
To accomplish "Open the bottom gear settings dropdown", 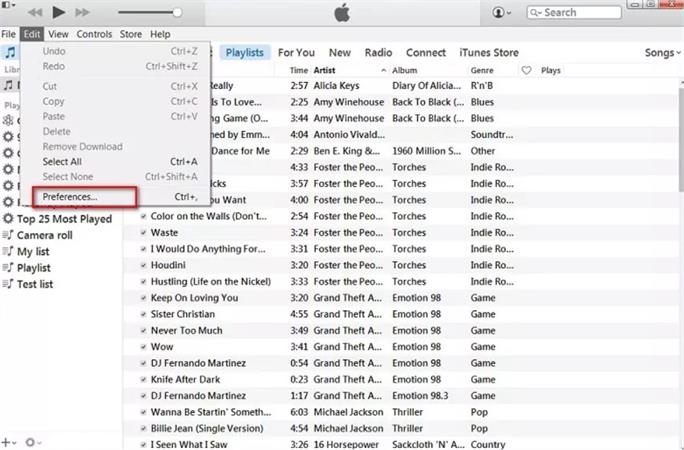I will pyautogui.click(x=33, y=442).
